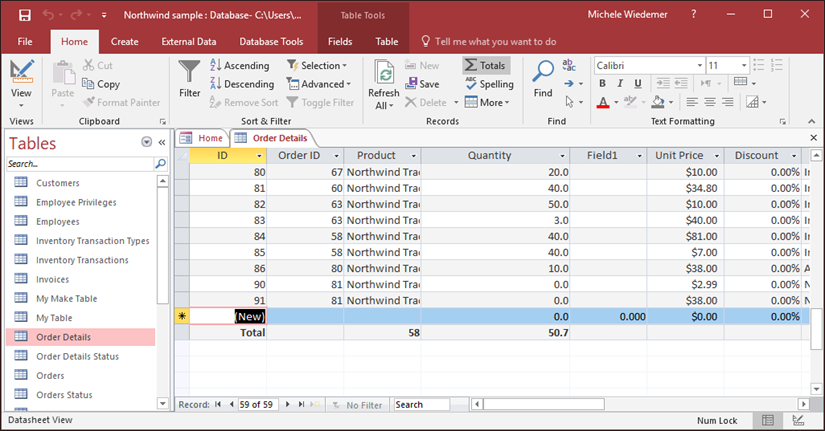
Task: Switch to Design View via the status bar icon
Action: [798, 420]
